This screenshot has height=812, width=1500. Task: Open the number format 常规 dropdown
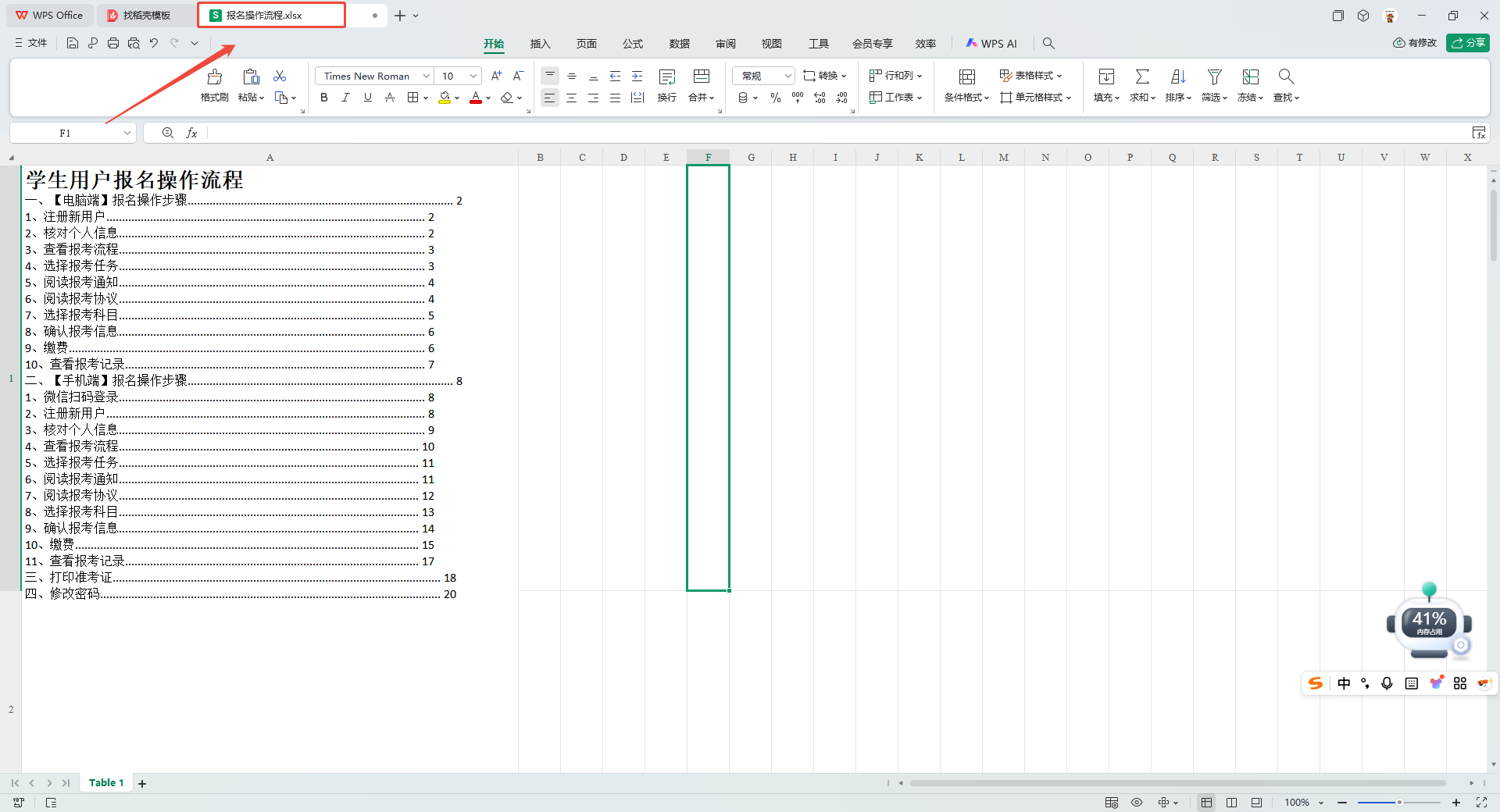tap(788, 76)
